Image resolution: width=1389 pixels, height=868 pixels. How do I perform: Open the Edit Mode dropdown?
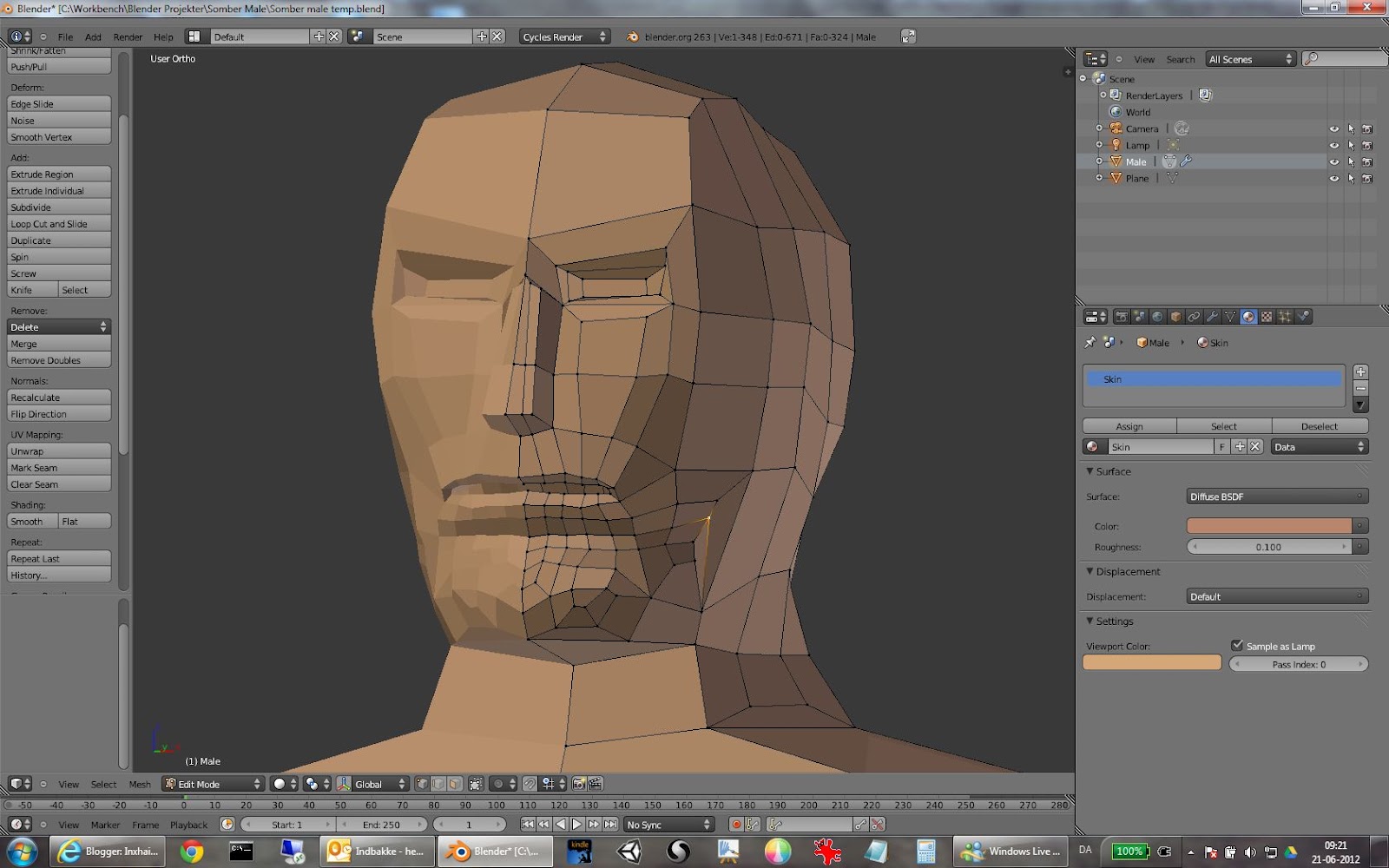click(213, 784)
